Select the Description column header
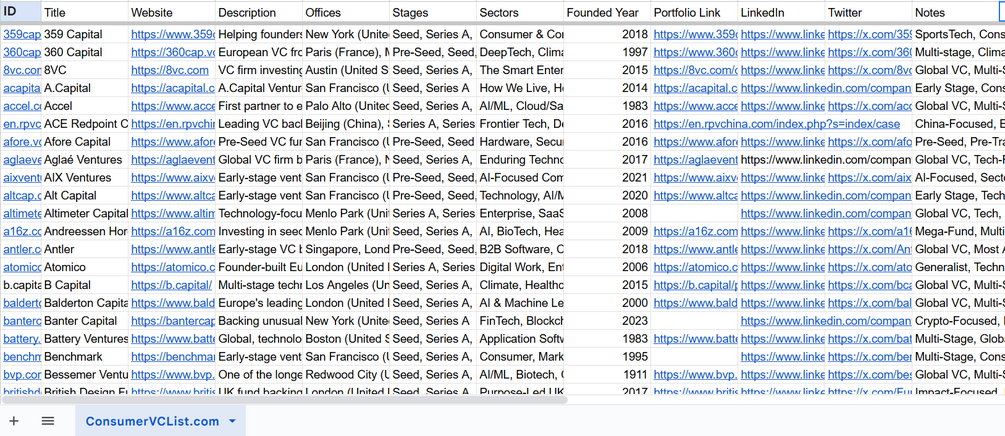The width and height of the screenshot is (1005, 436). tap(259, 12)
